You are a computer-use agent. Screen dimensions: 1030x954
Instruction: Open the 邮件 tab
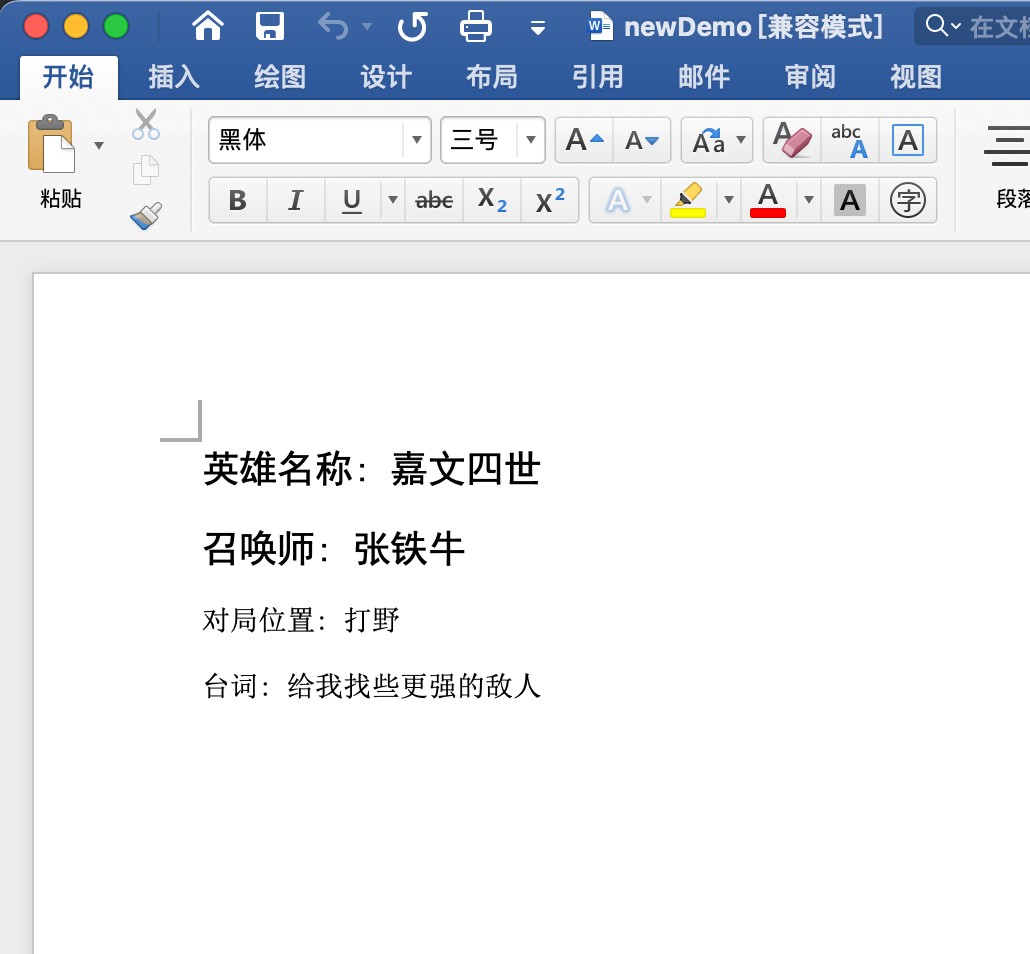point(704,77)
